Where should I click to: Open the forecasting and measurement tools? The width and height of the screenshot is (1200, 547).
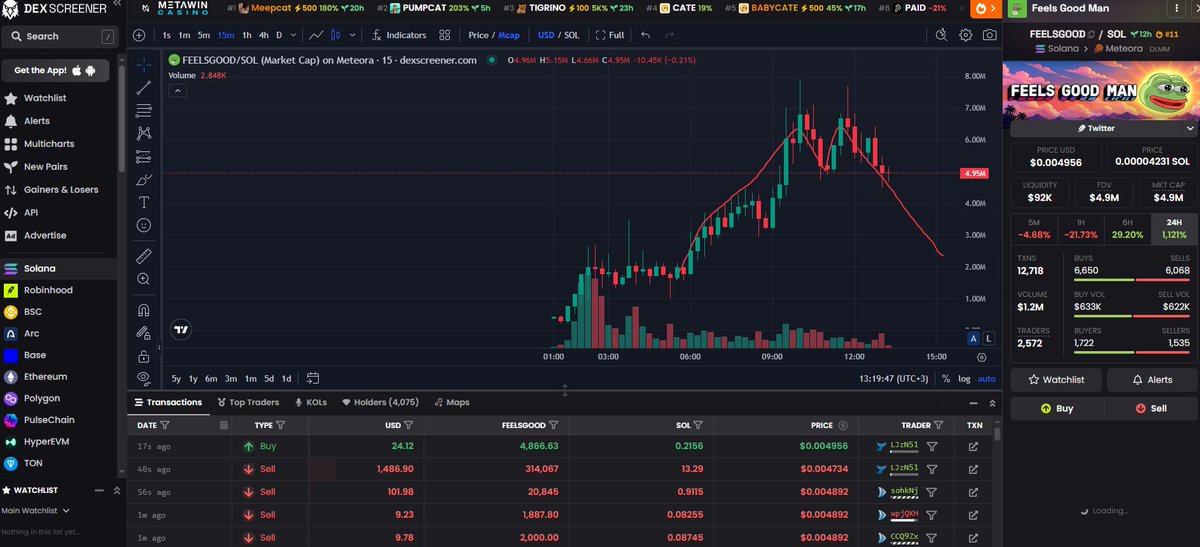pos(144,156)
